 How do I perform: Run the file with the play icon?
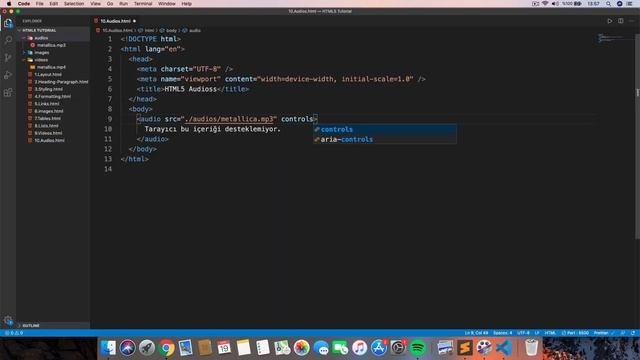609,21
